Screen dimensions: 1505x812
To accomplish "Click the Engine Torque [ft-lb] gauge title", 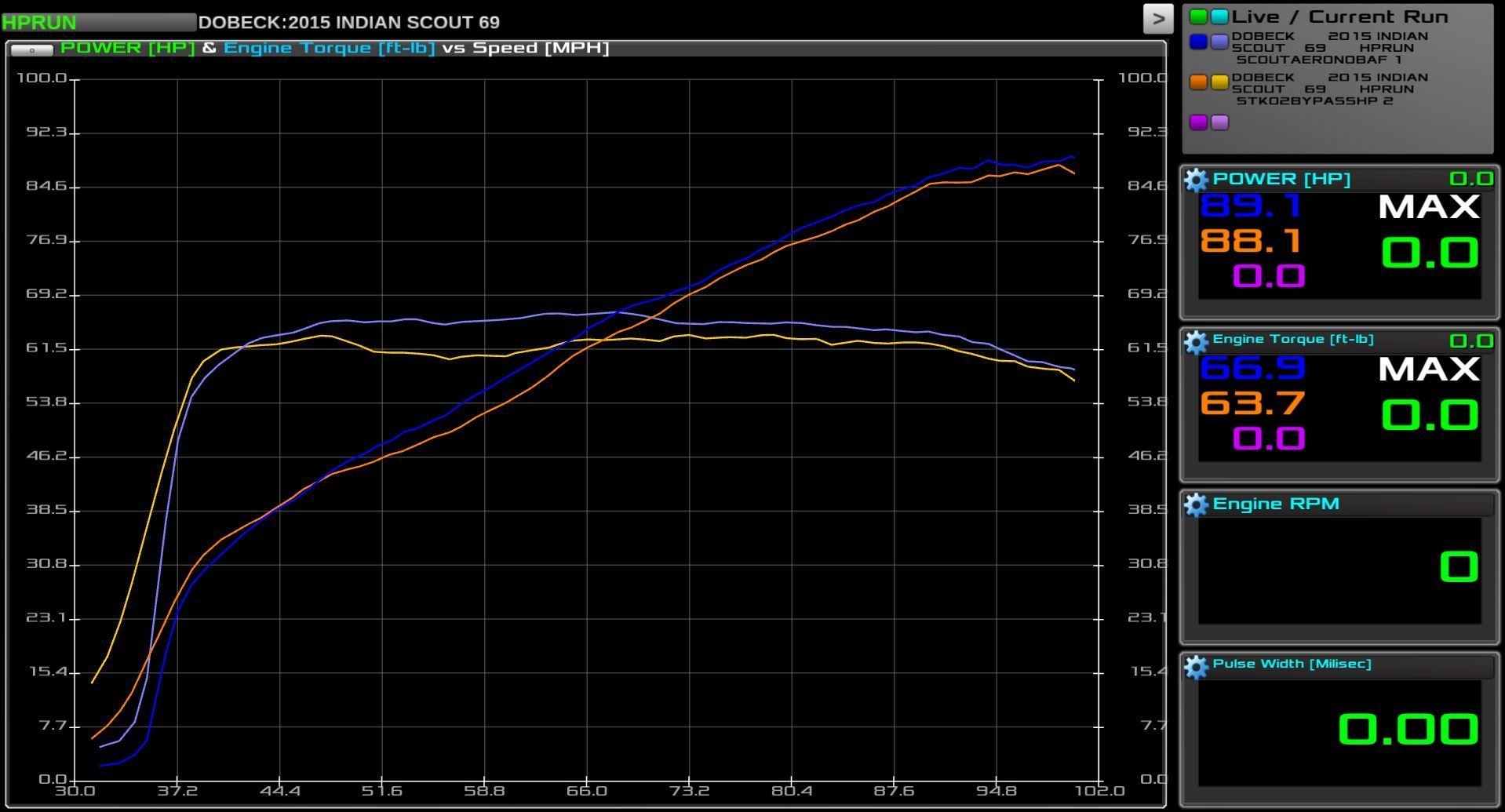I will pyautogui.click(x=1293, y=340).
